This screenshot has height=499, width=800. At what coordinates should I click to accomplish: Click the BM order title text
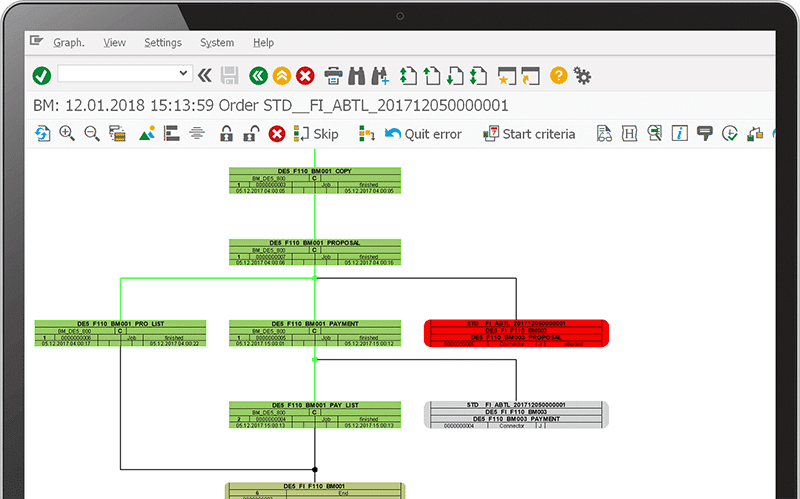(270, 106)
